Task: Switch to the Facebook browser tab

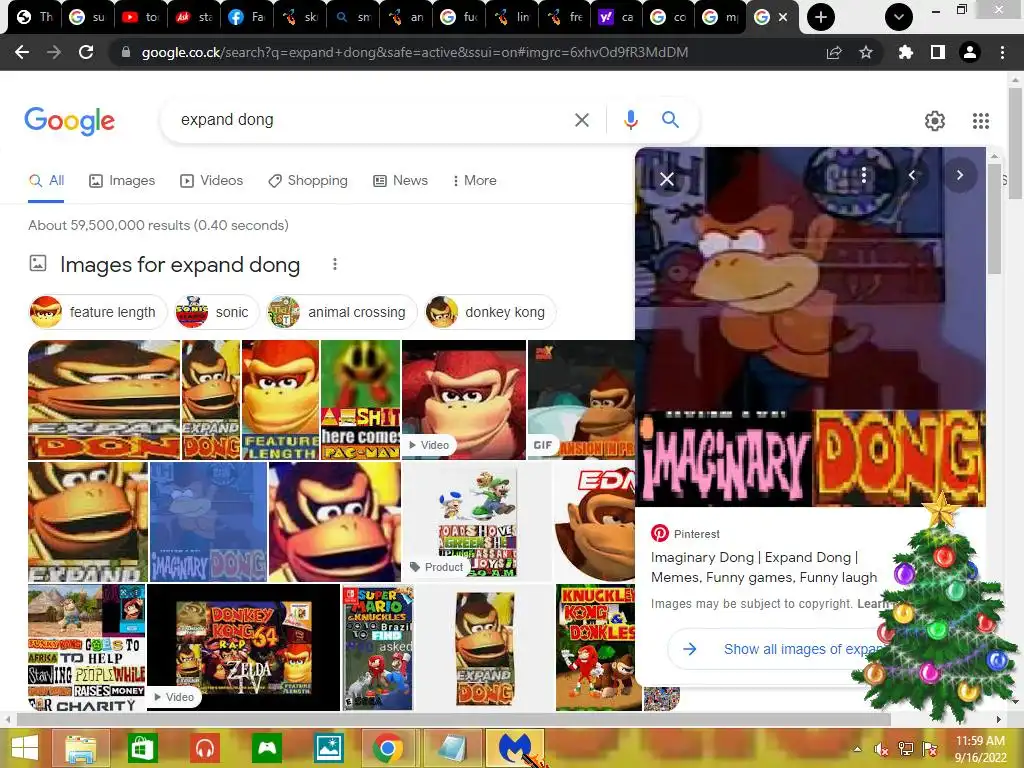Action: (x=246, y=17)
